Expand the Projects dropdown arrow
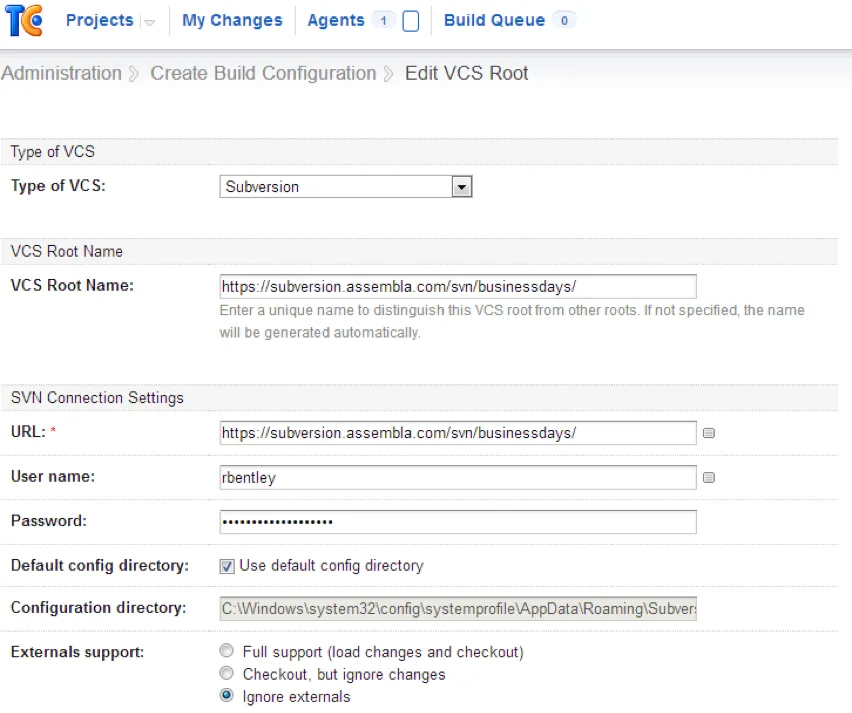 [x=149, y=22]
